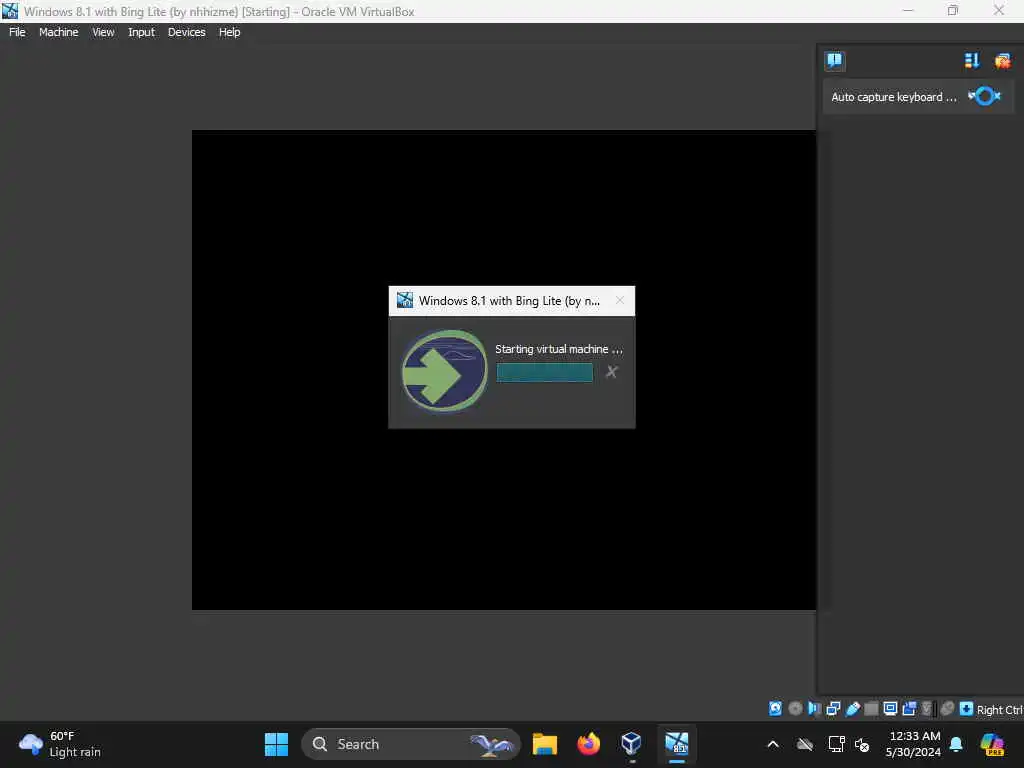Click the USB devices status icon

click(853, 709)
